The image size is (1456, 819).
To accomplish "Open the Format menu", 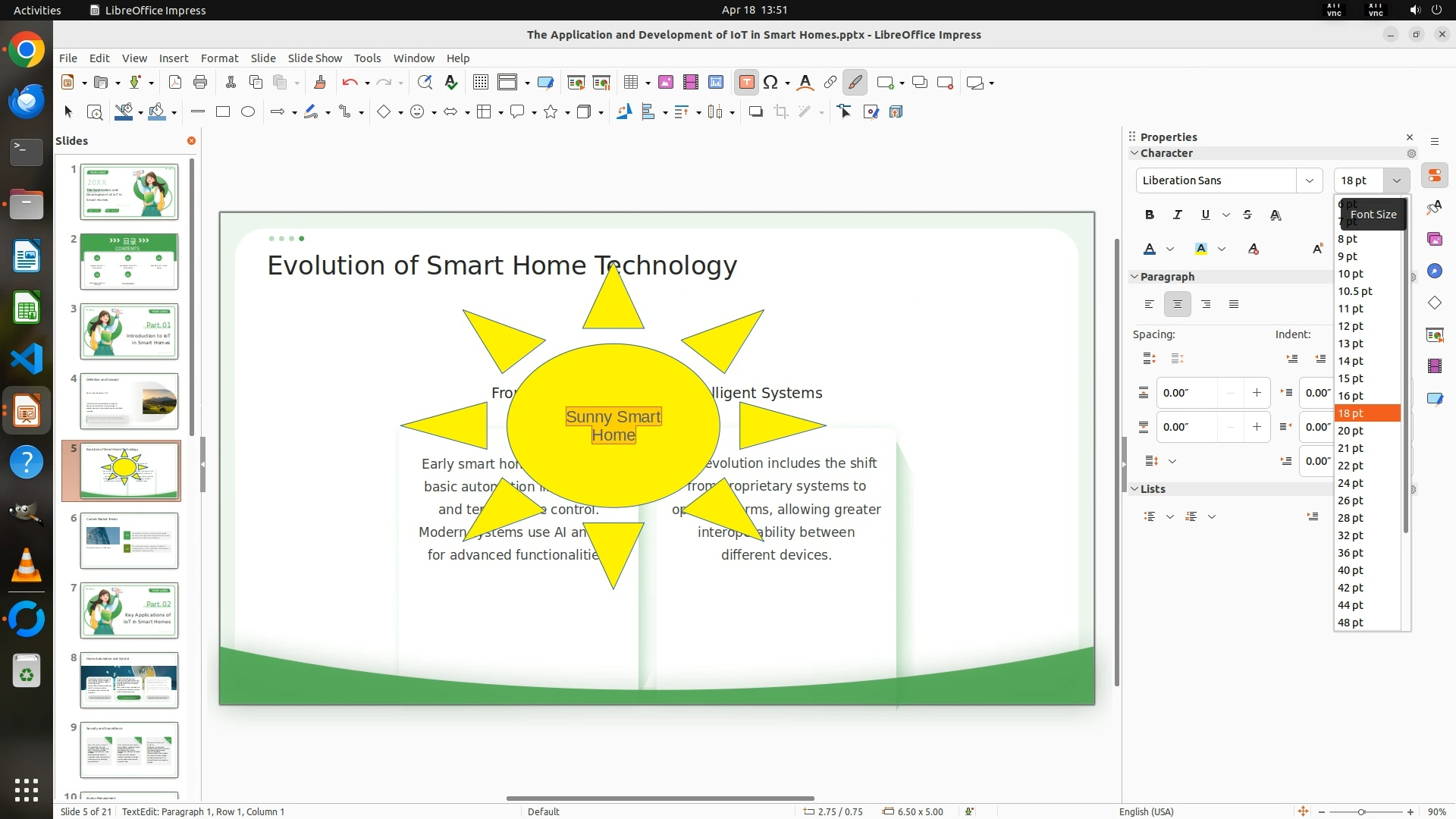I will click(x=219, y=58).
